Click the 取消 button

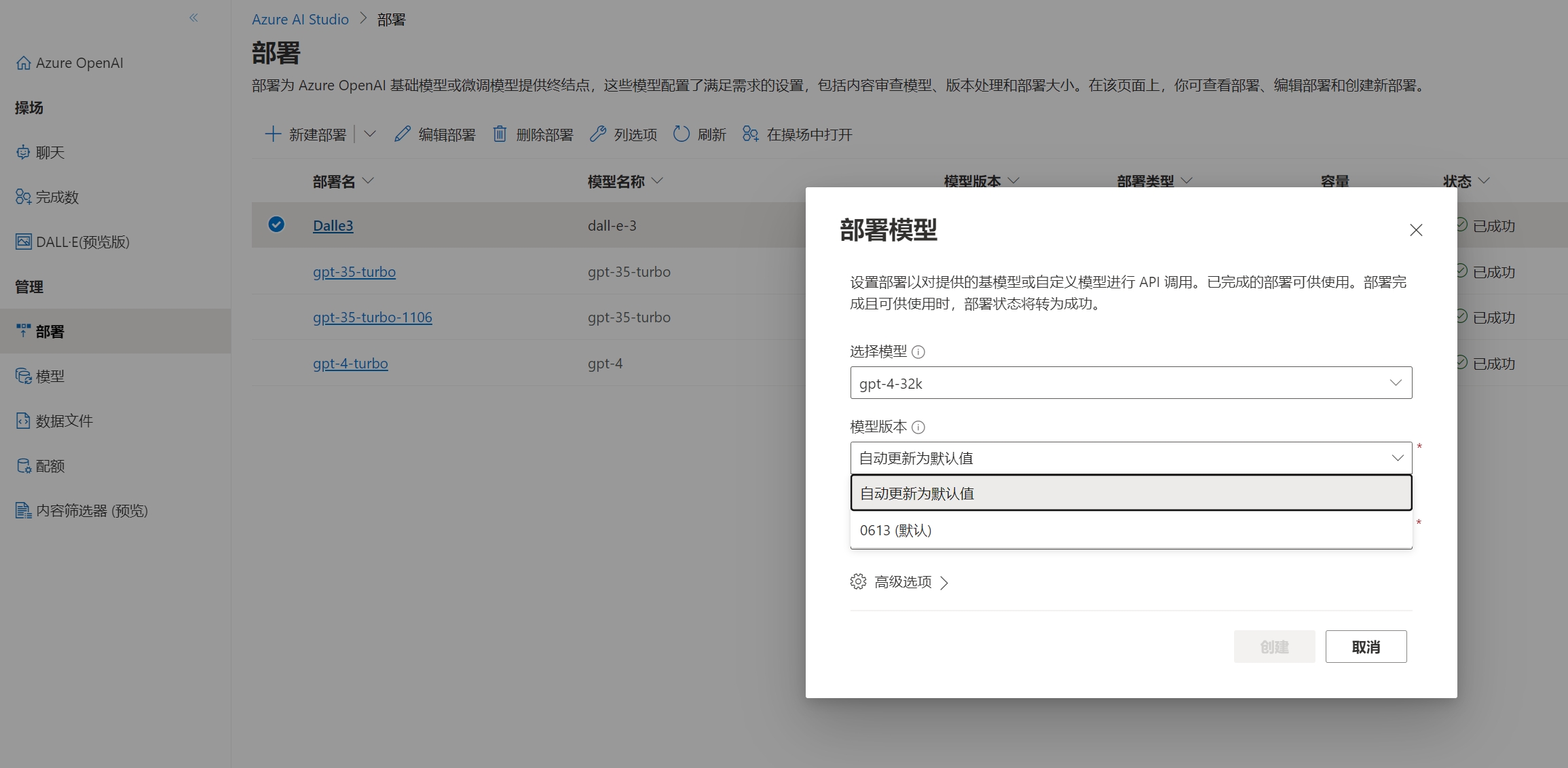coord(1365,647)
